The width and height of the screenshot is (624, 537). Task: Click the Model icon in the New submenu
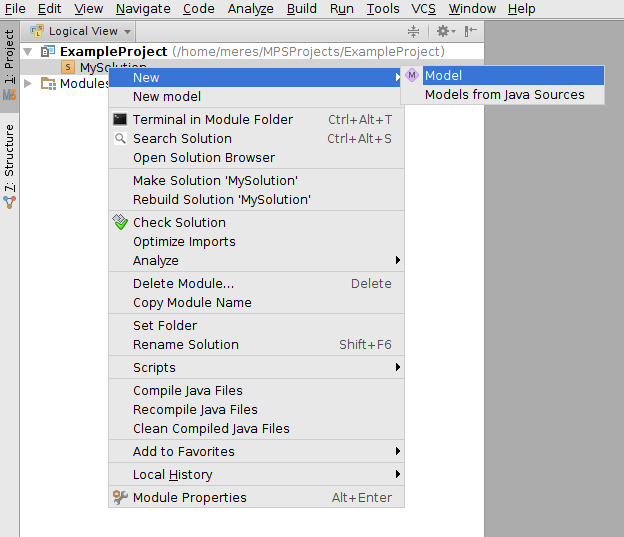(412, 75)
